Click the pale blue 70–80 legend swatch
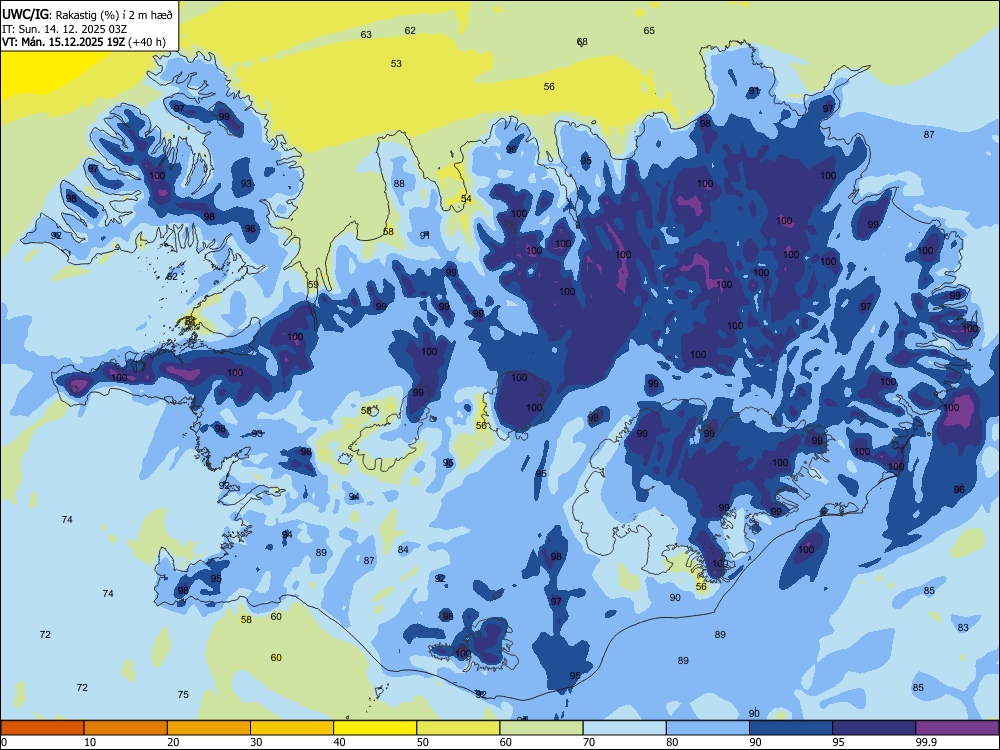 pos(624,728)
